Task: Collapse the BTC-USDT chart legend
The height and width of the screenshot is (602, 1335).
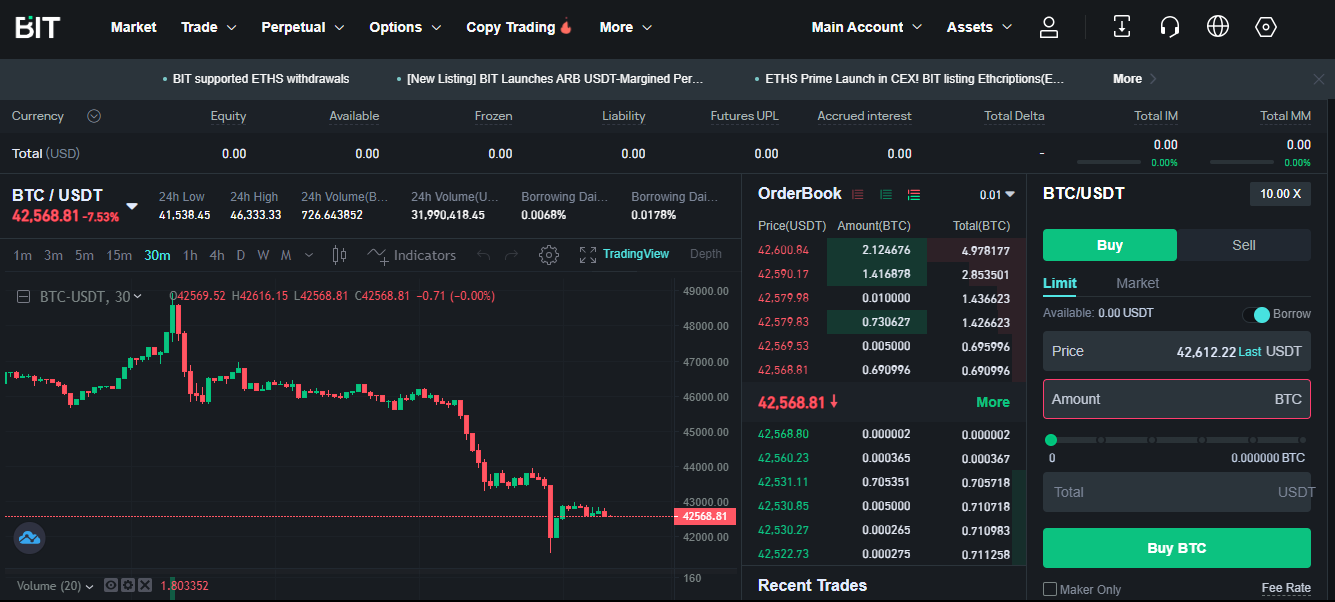Action: click(x=23, y=296)
